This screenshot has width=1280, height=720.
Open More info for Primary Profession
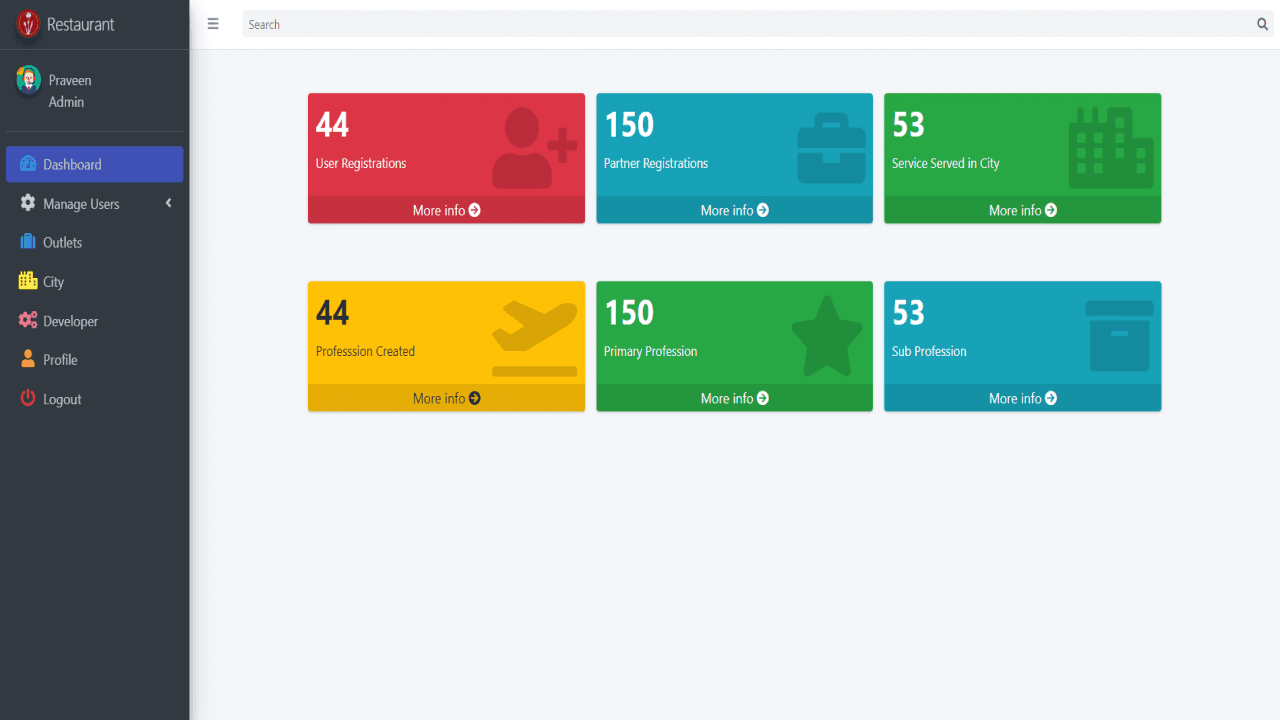tap(734, 398)
